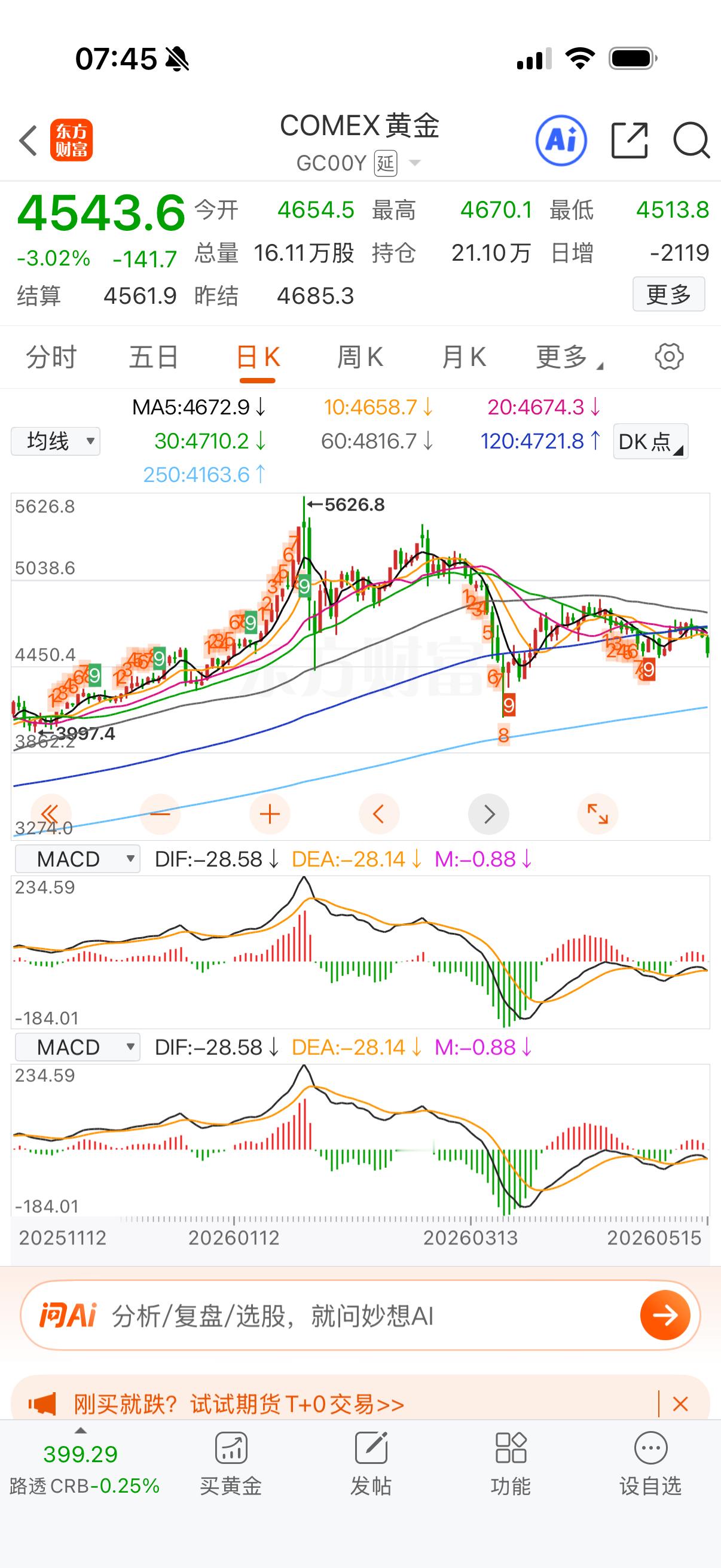The image size is (721, 1568).
Task: Tap 30:4710.2 moving average label
Action: (x=210, y=441)
